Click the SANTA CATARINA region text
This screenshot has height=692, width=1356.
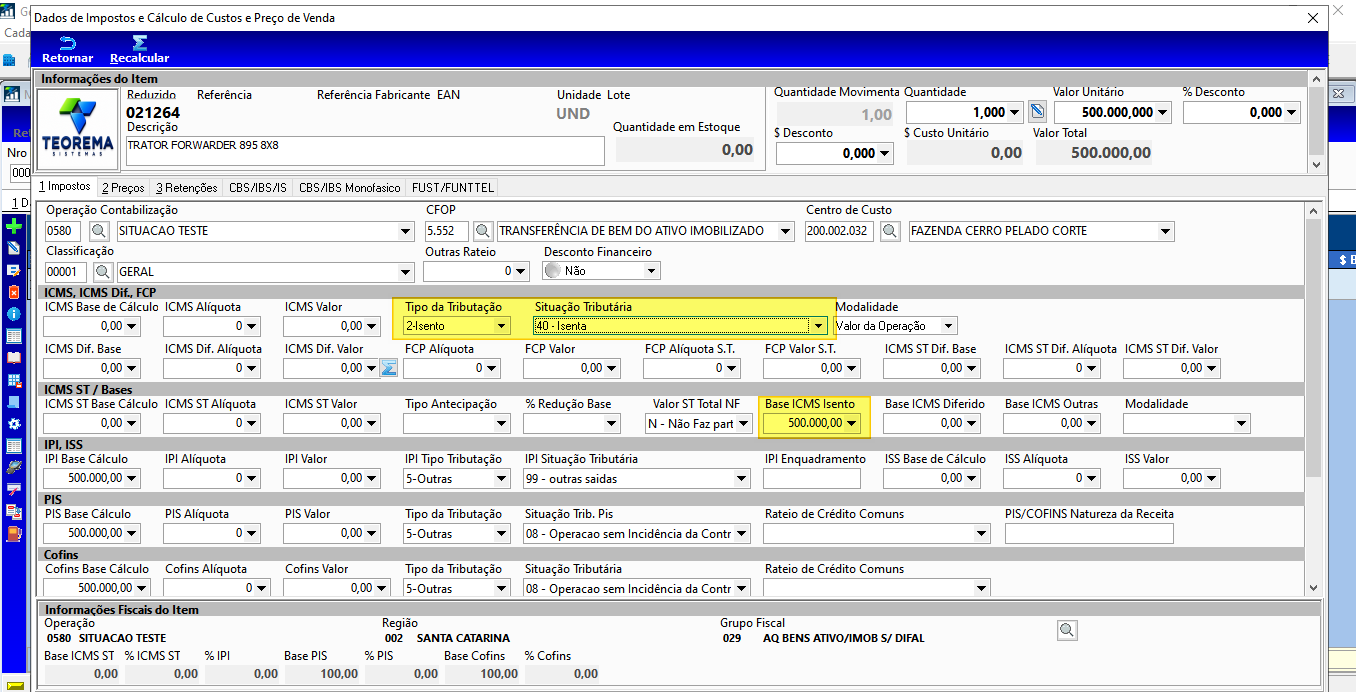pos(463,637)
